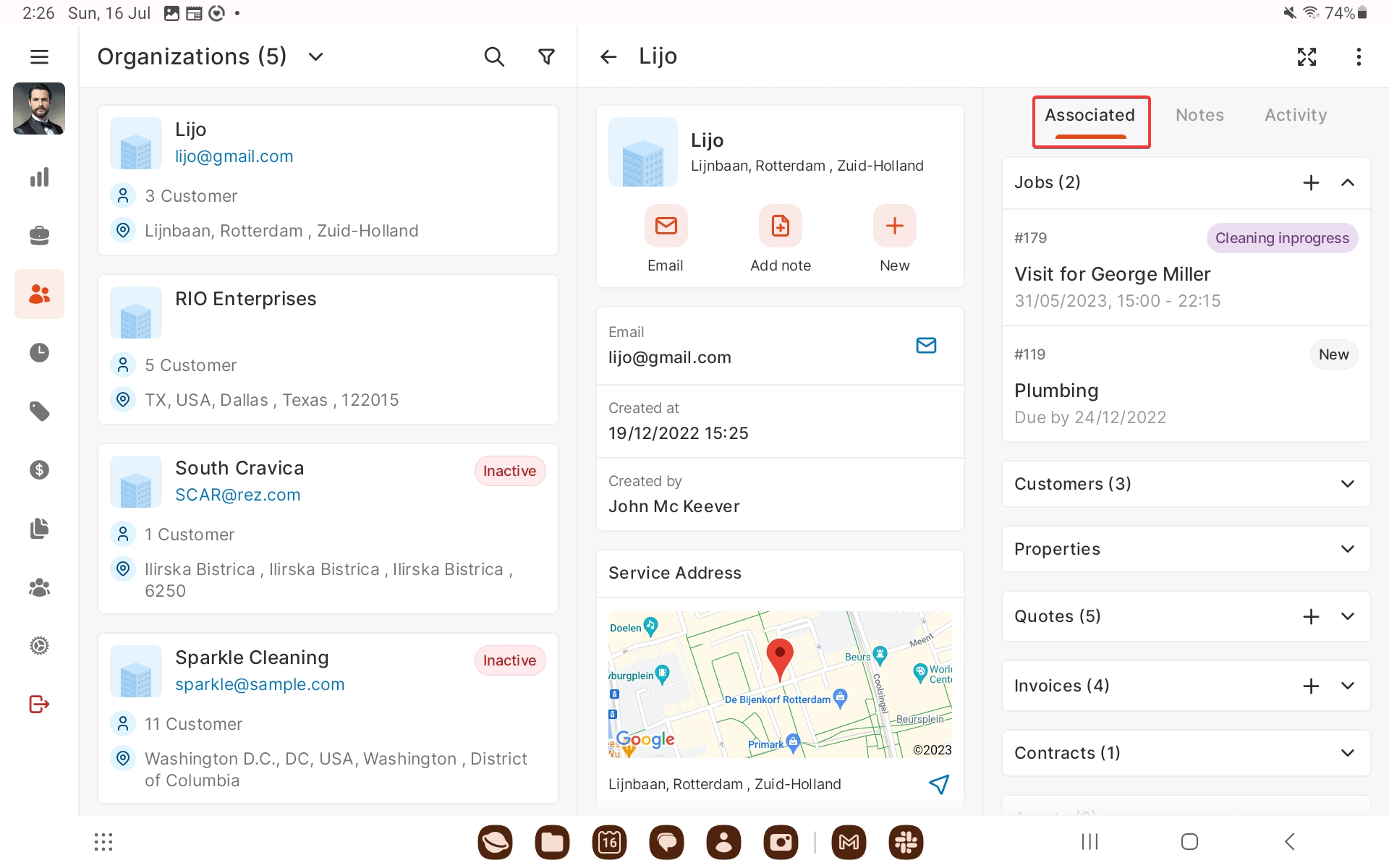Expand the Customers (3) section
Viewport: 1389px width, 868px height.
(x=1347, y=484)
